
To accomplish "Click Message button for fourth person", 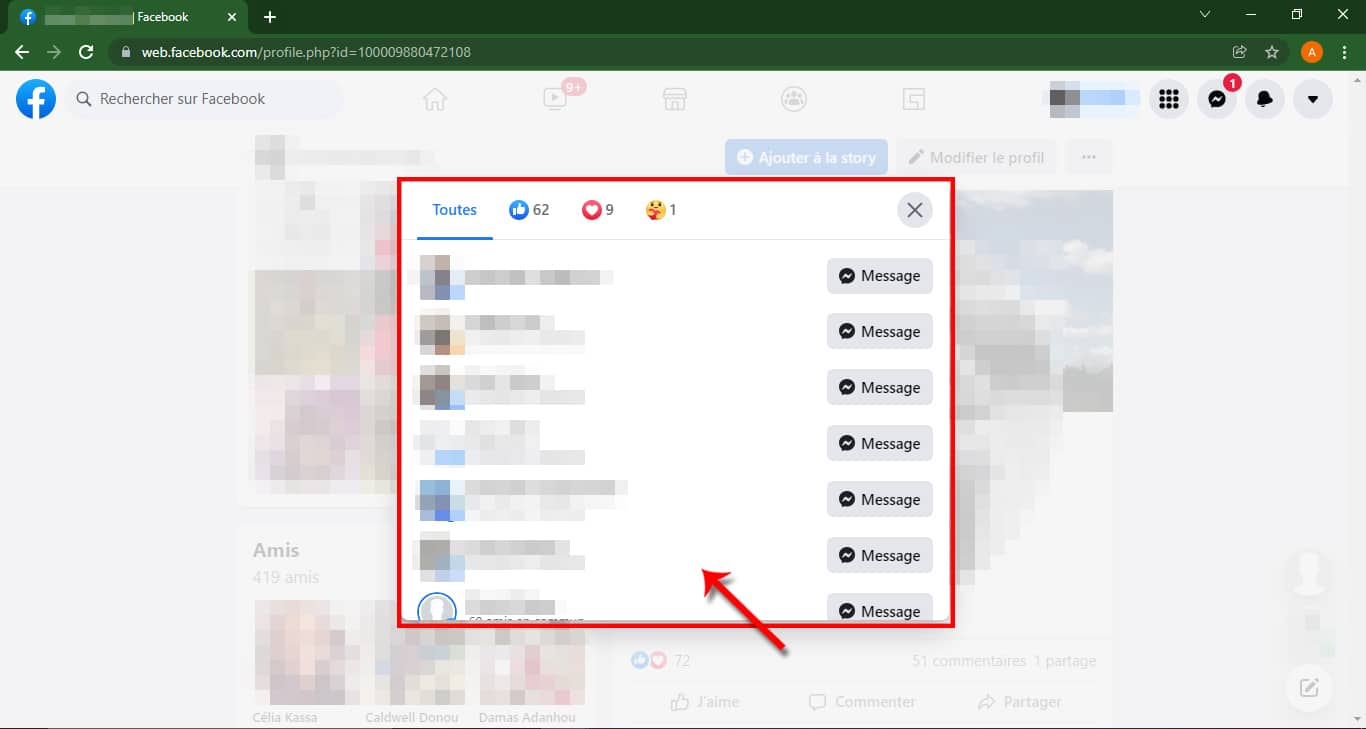I will pyautogui.click(x=880, y=444).
